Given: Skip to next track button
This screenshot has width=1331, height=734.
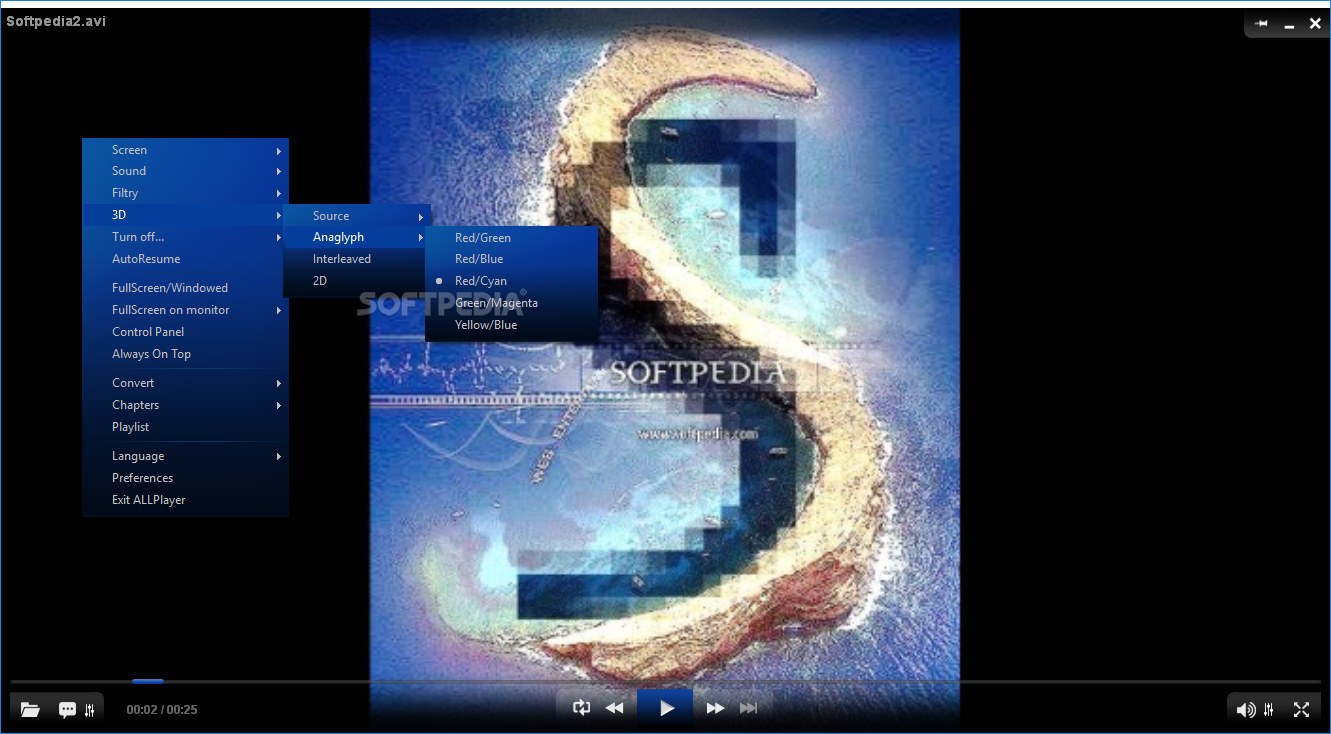Looking at the screenshot, I should click(x=748, y=708).
